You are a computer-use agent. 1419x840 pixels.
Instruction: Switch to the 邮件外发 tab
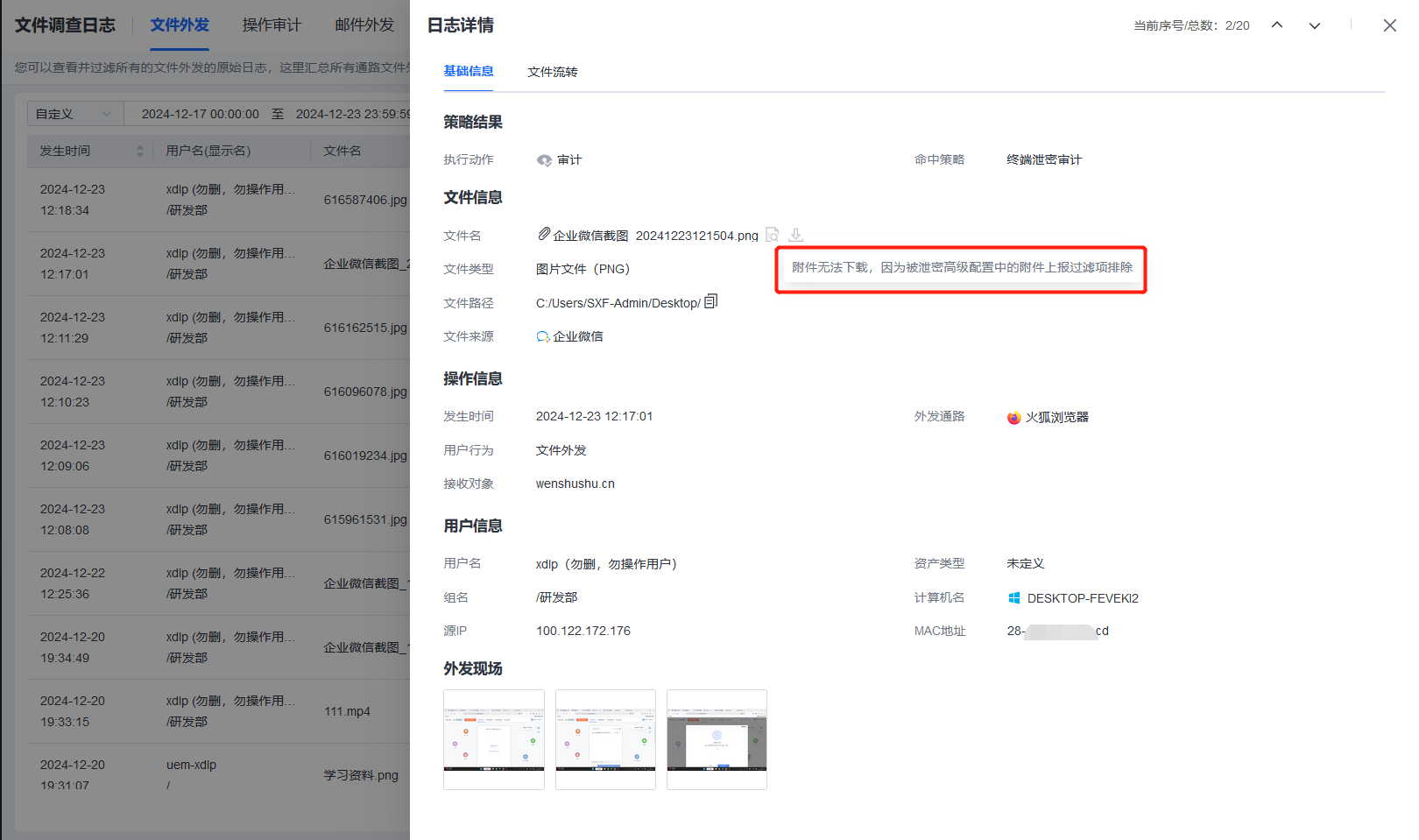pyautogui.click(x=364, y=25)
